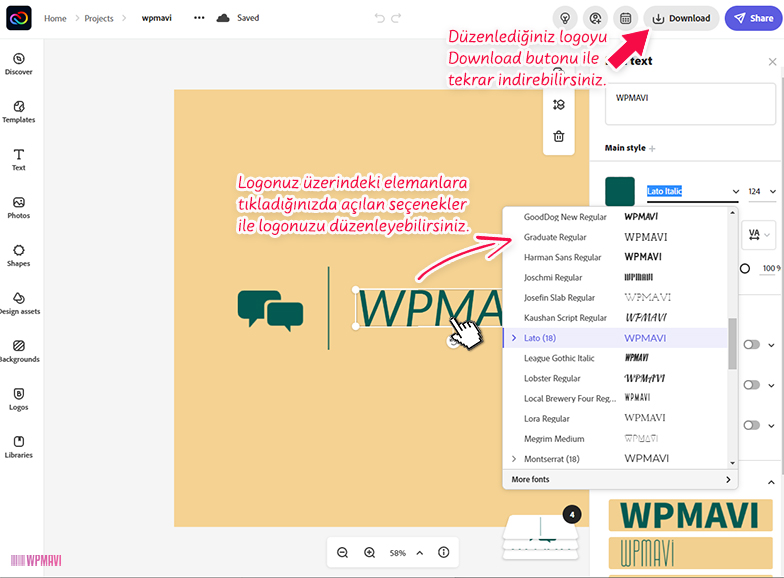Open the zoom level 58% menu
Screen dimensions: 784x578
point(406,553)
